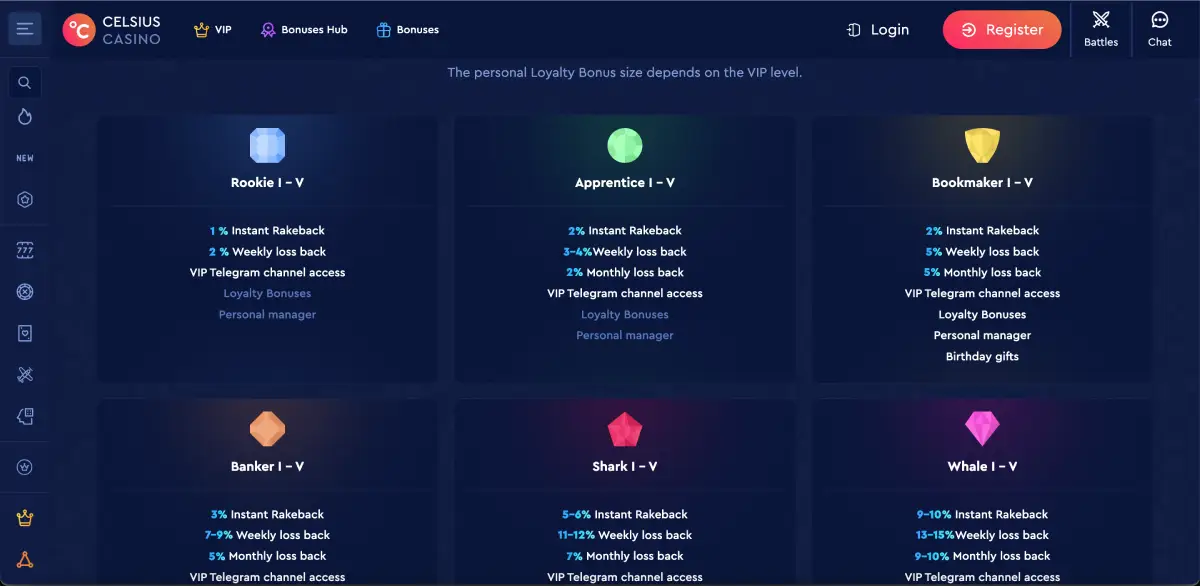The height and width of the screenshot is (586, 1200).
Task: Click the Whale I-V gem thumbnail
Action: (982, 428)
